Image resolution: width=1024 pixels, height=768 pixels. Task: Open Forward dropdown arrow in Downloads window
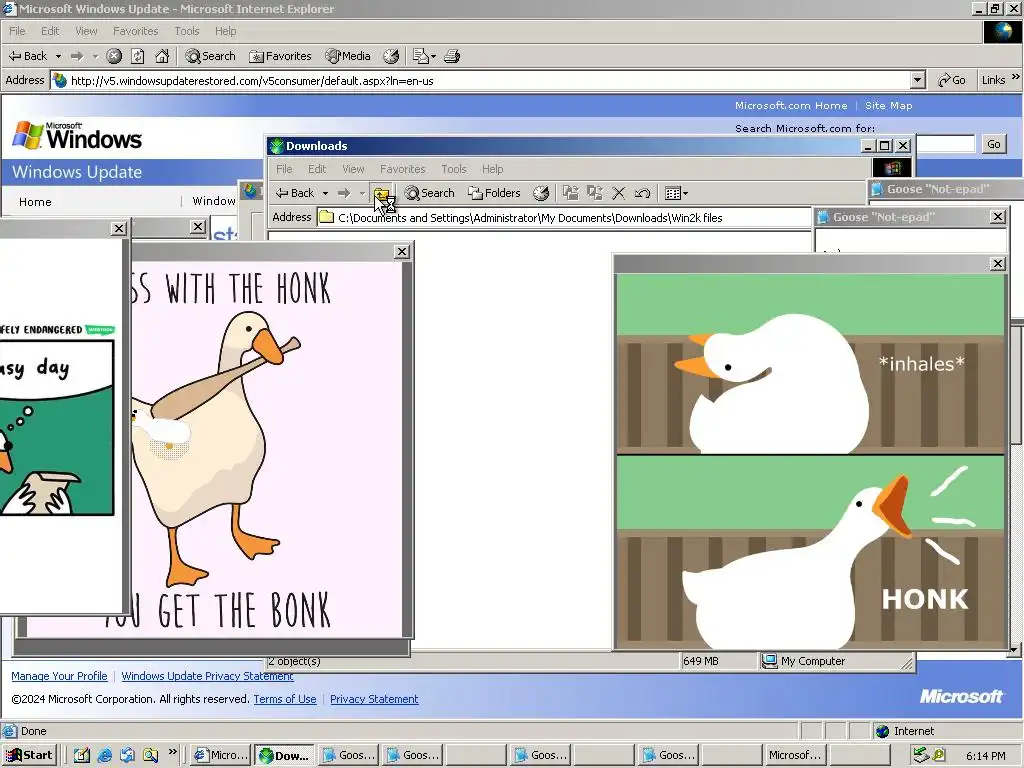[362, 193]
